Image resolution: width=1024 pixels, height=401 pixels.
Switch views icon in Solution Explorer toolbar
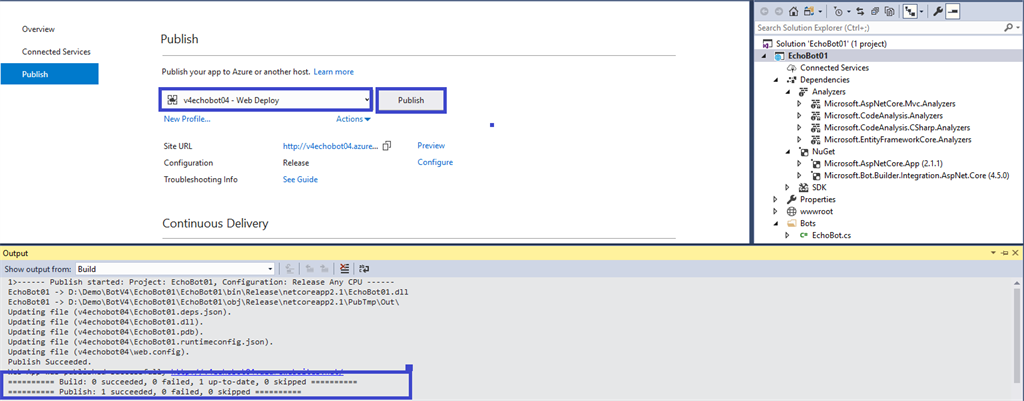(x=808, y=12)
